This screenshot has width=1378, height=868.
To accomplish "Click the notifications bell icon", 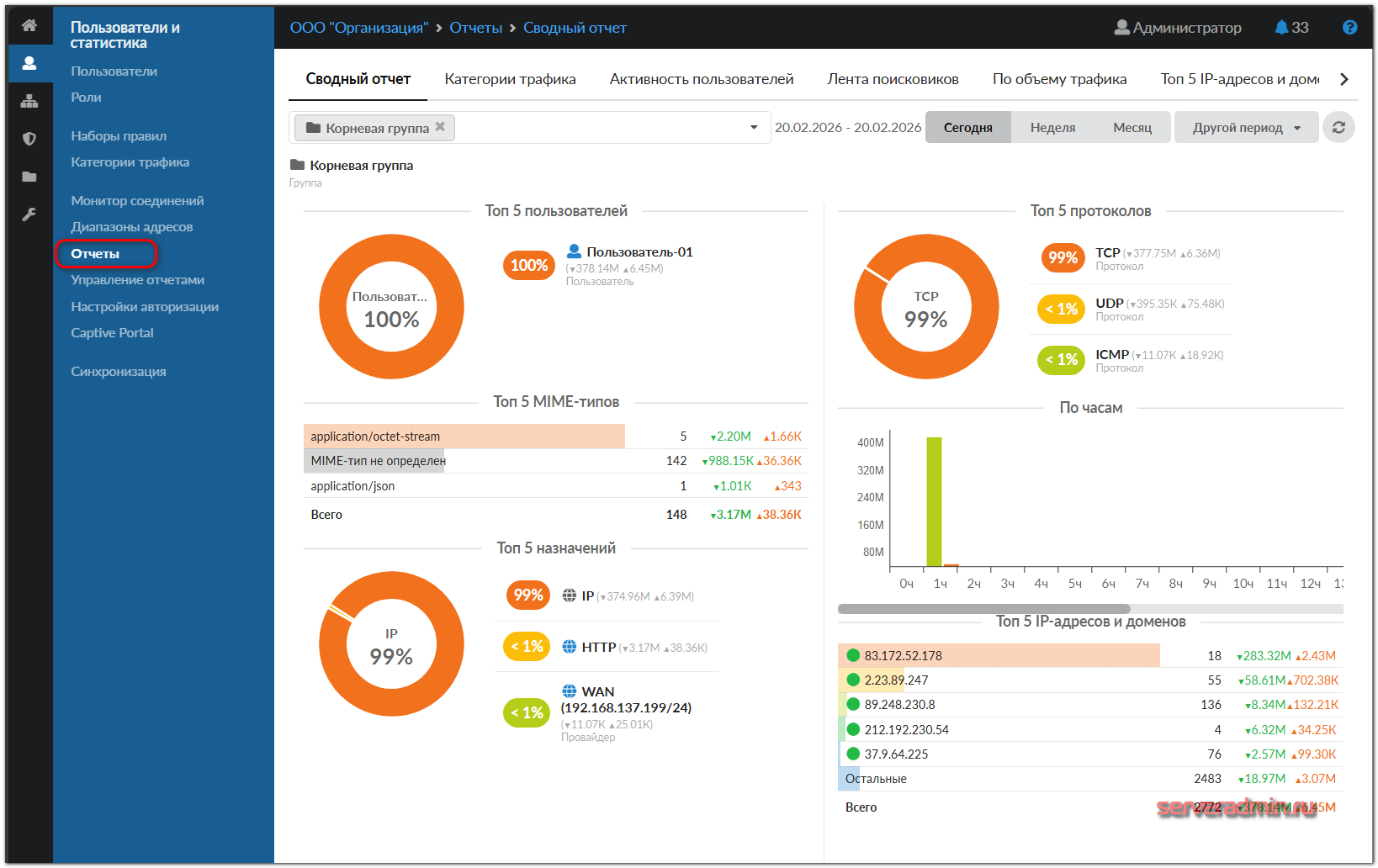I will 1281,28.
